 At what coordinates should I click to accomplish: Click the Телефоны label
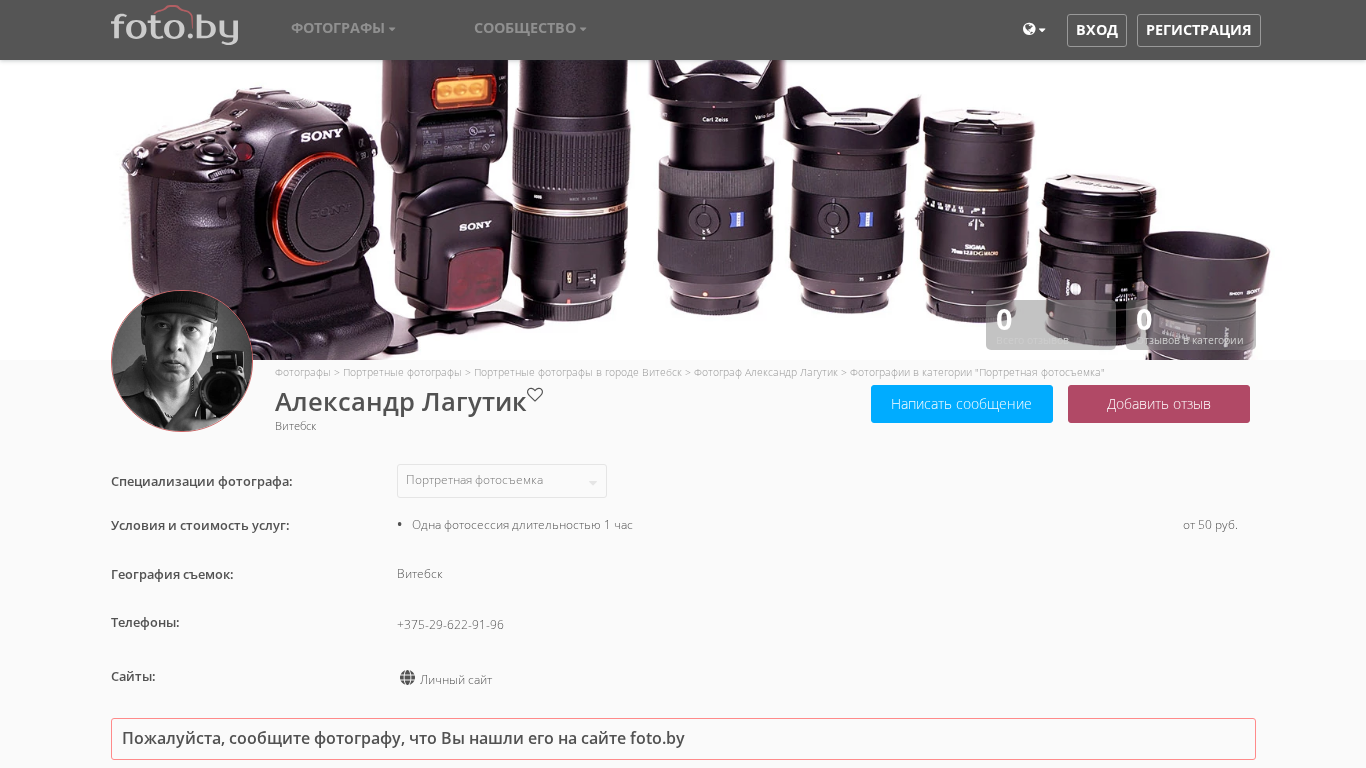click(x=145, y=622)
